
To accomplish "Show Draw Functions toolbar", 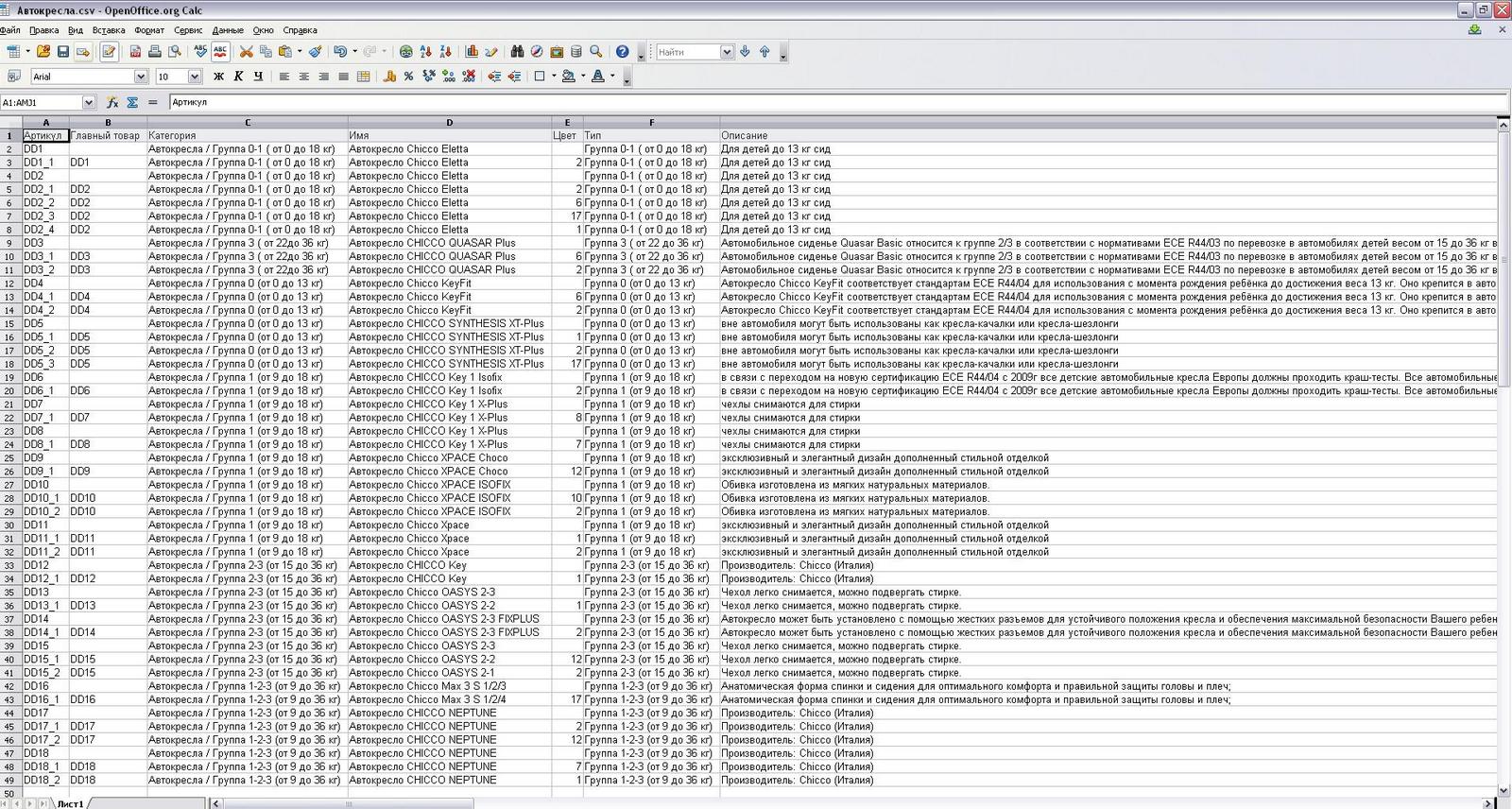I will point(491,52).
